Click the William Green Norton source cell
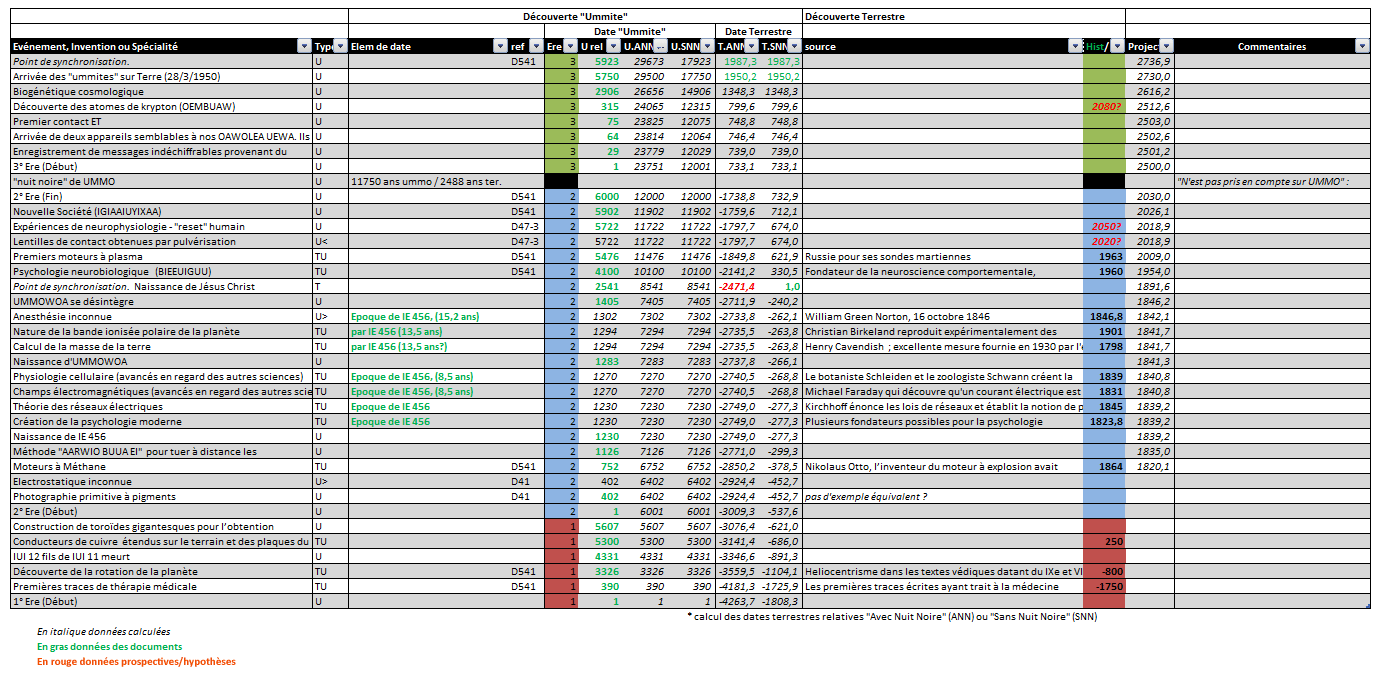This screenshot has height=690, width=1377. [x=942, y=316]
